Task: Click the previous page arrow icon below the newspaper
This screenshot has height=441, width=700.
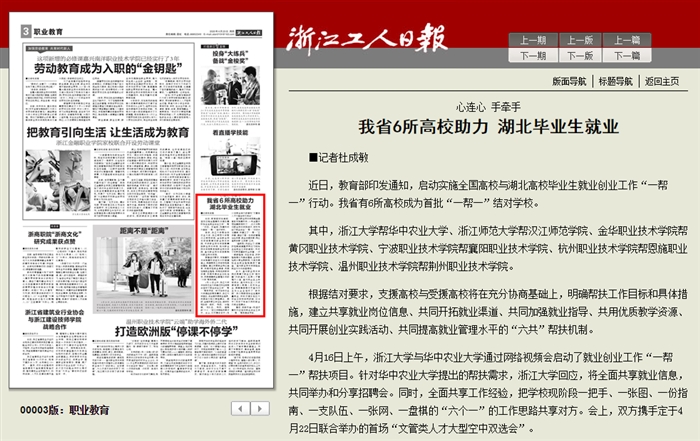Action: point(239,408)
